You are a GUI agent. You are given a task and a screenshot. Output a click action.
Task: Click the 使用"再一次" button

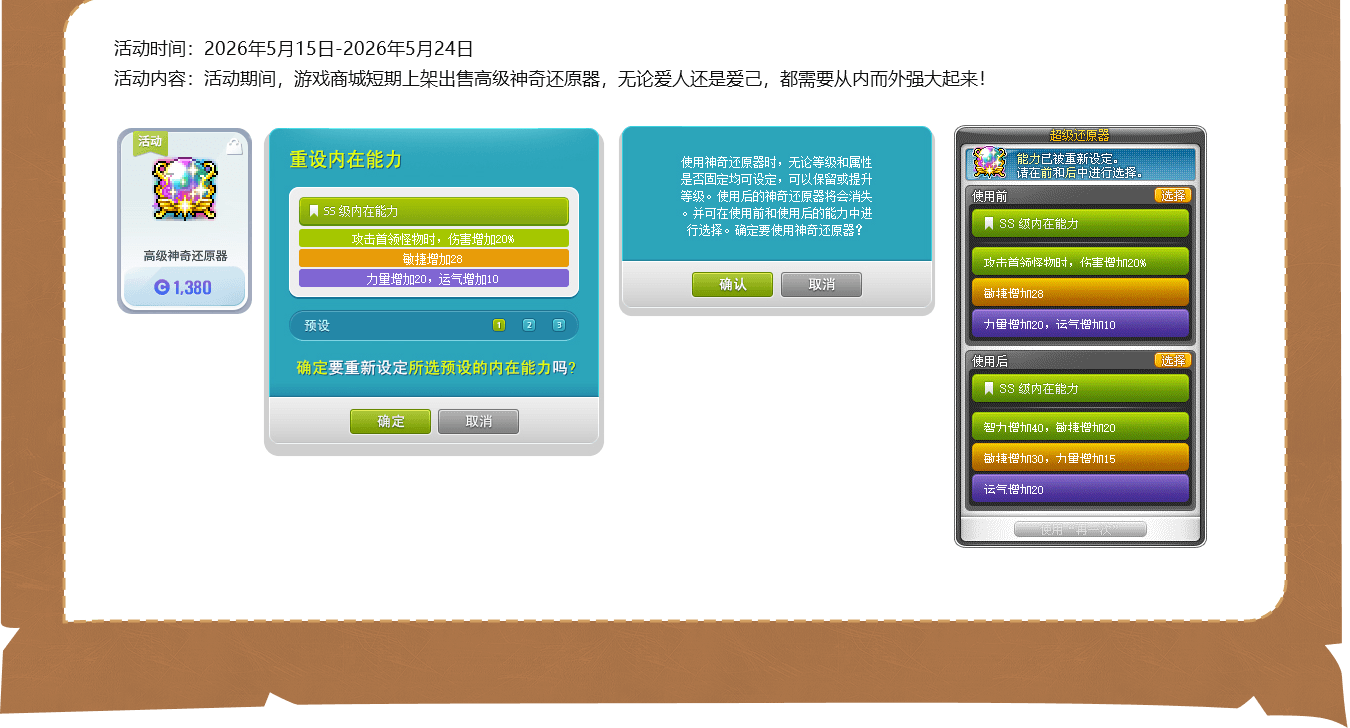(x=1080, y=529)
